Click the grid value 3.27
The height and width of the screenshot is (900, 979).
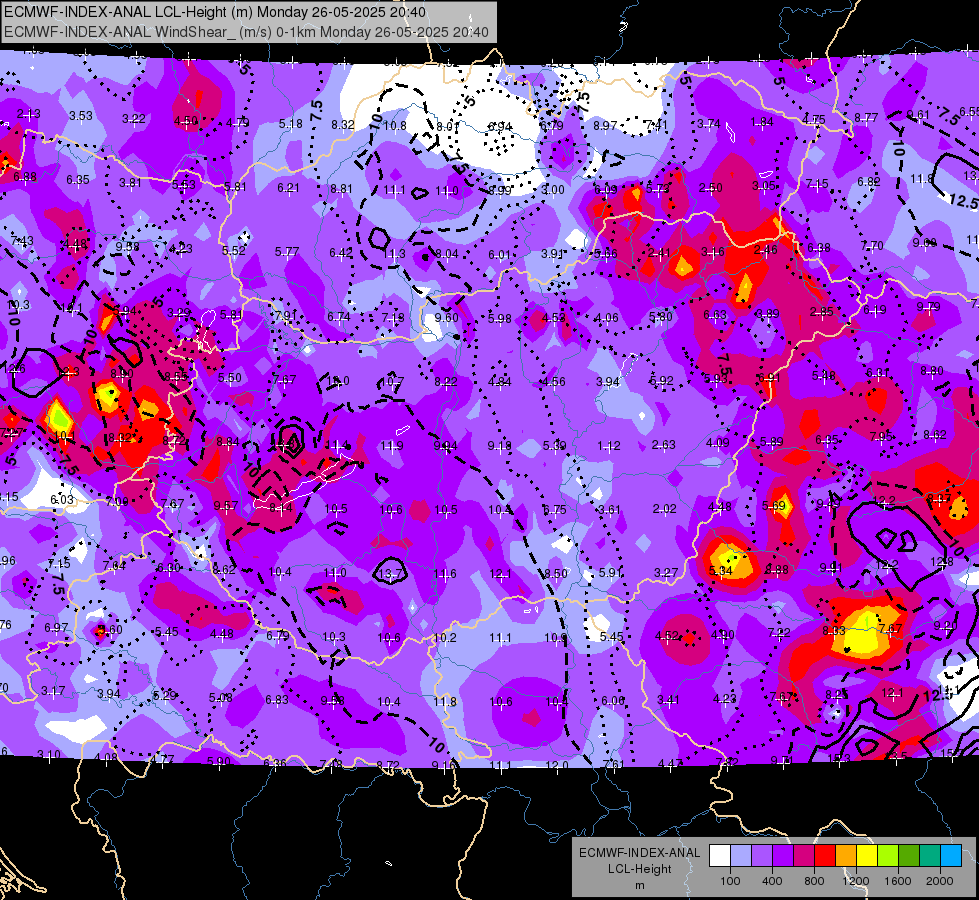click(x=666, y=573)
